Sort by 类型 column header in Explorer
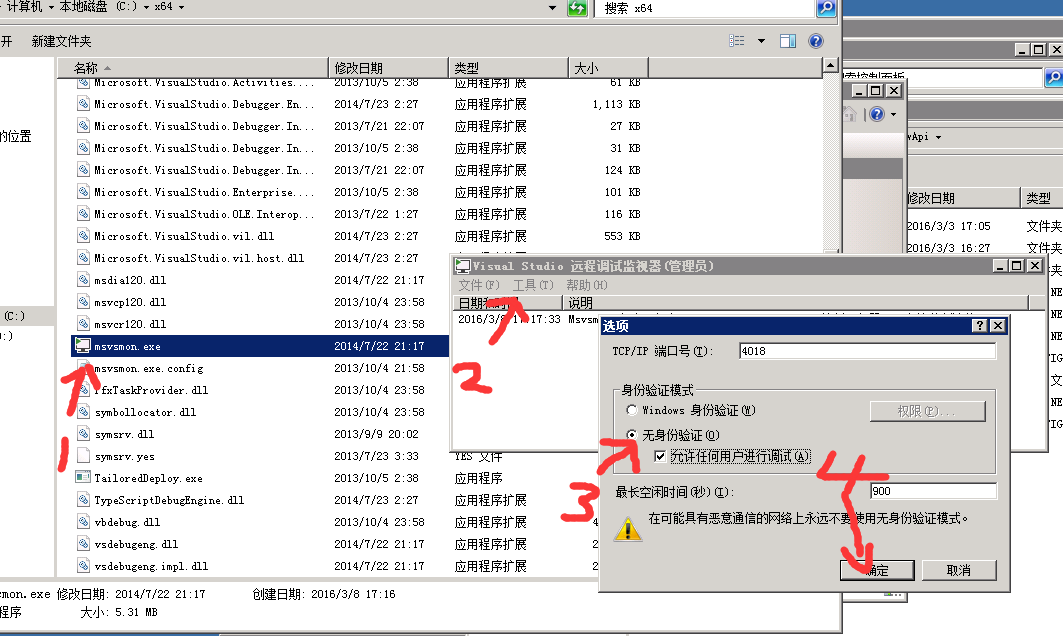Image resolution: width=1063 pixels, height=636 pixels. (508, 68)
